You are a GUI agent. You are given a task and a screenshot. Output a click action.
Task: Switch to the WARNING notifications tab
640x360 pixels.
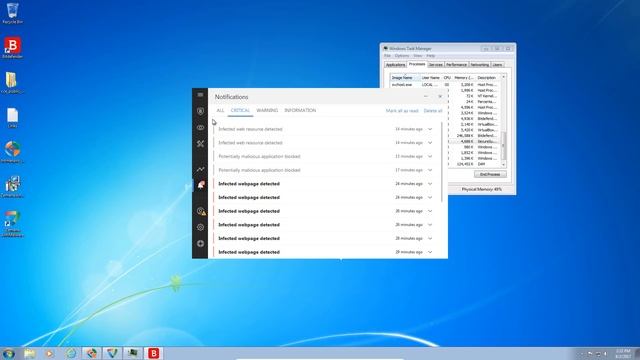click(267, 110)
